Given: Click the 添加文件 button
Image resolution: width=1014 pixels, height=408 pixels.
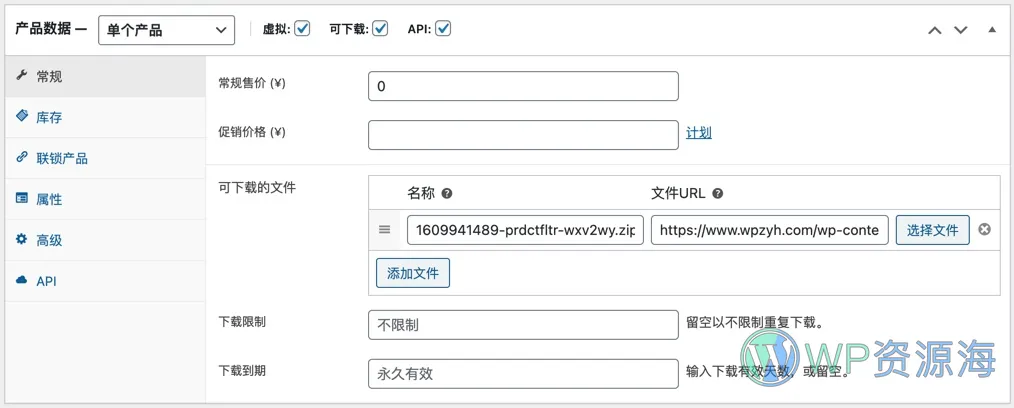Looking at the screenshot, I should (x=413, y=273).
